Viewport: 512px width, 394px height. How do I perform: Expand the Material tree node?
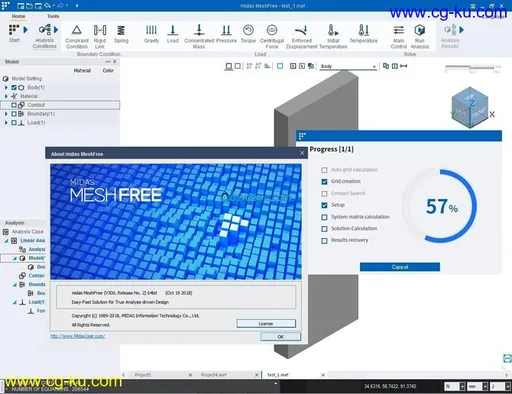6,96
